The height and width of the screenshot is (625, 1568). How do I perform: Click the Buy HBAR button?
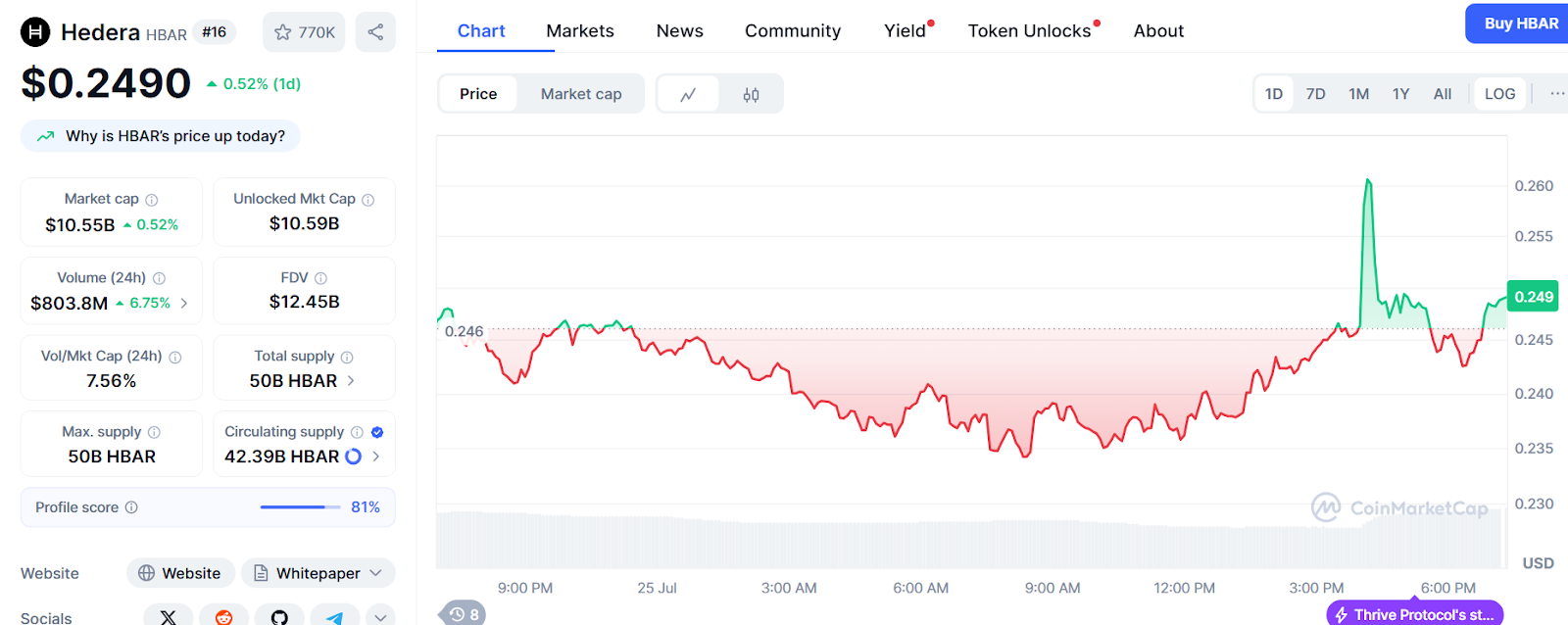point(1517,24)
